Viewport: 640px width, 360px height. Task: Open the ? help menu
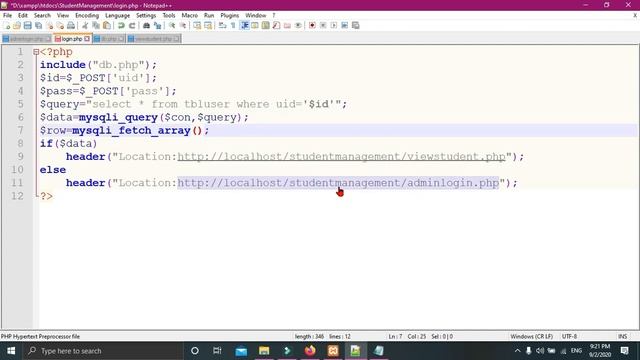click(x=274, y=16)
